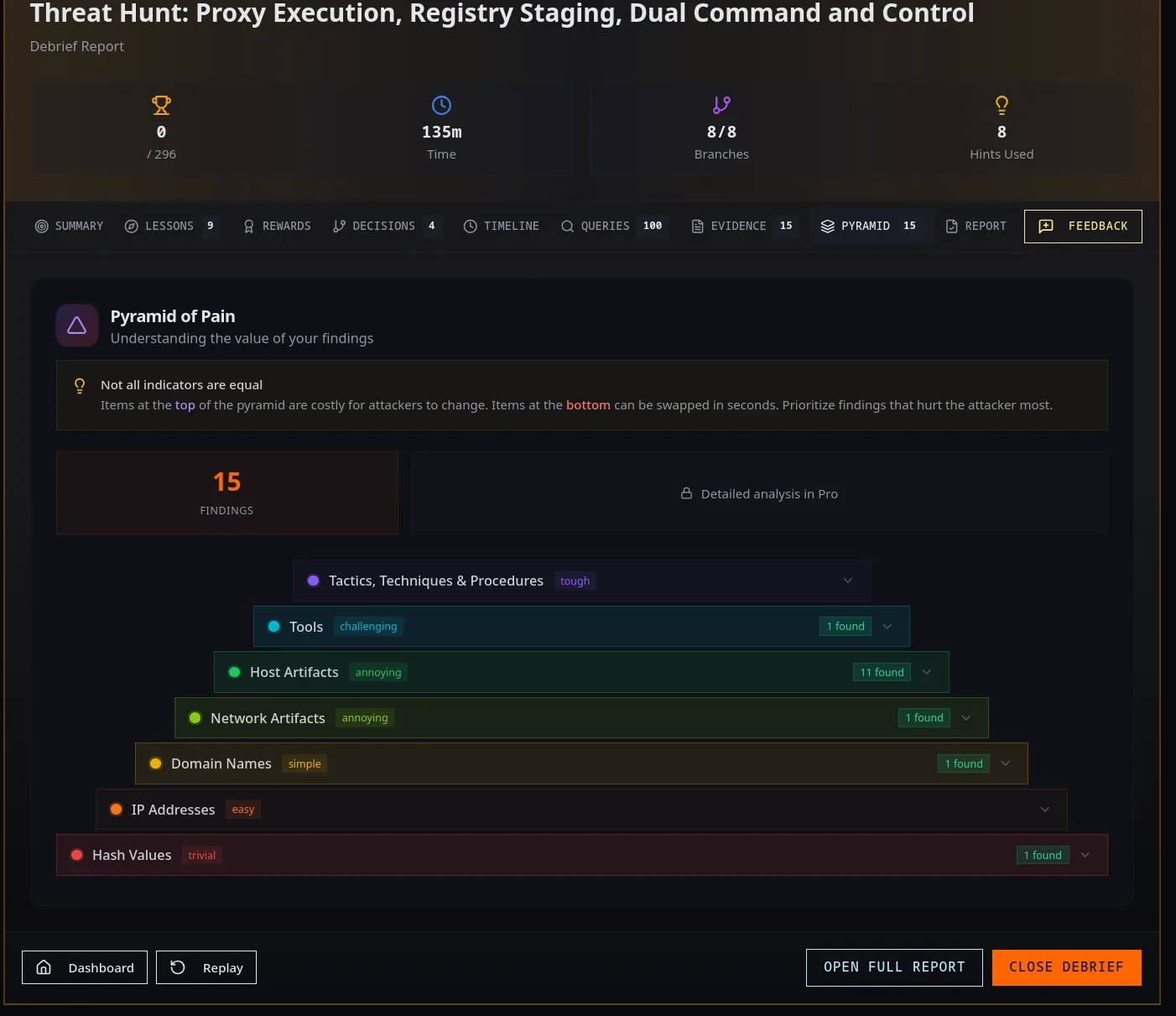
Task: Click the Summary tab target icon
Action: [x=41, y=227]
